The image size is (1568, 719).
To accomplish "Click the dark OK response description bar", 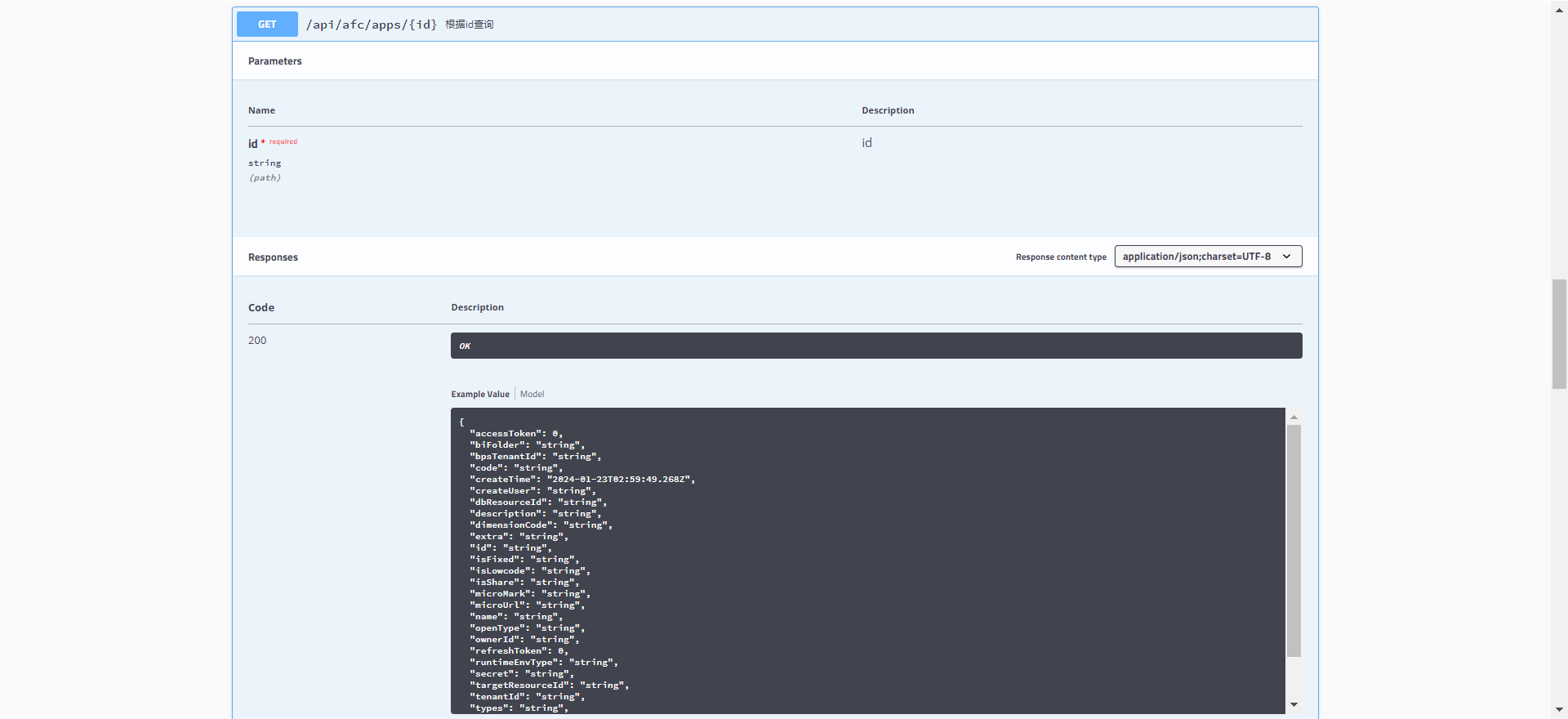I will pos(875,346).
